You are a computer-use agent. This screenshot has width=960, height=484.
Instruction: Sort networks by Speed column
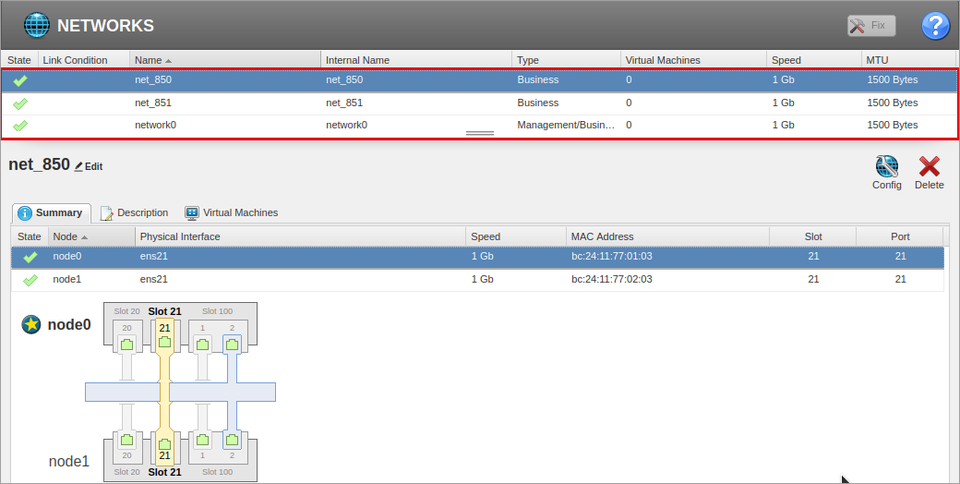coord(814,60)
